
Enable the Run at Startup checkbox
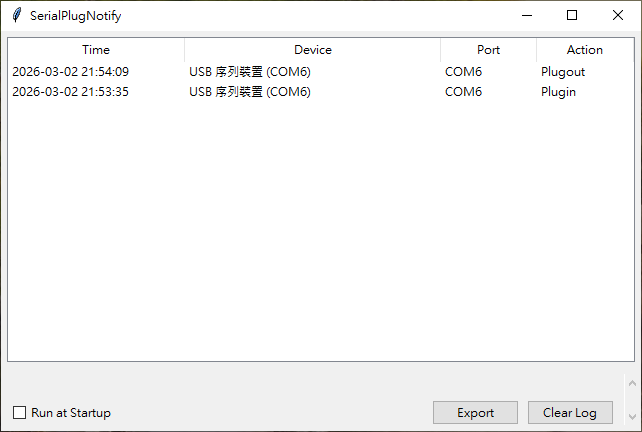click(20, 412)
